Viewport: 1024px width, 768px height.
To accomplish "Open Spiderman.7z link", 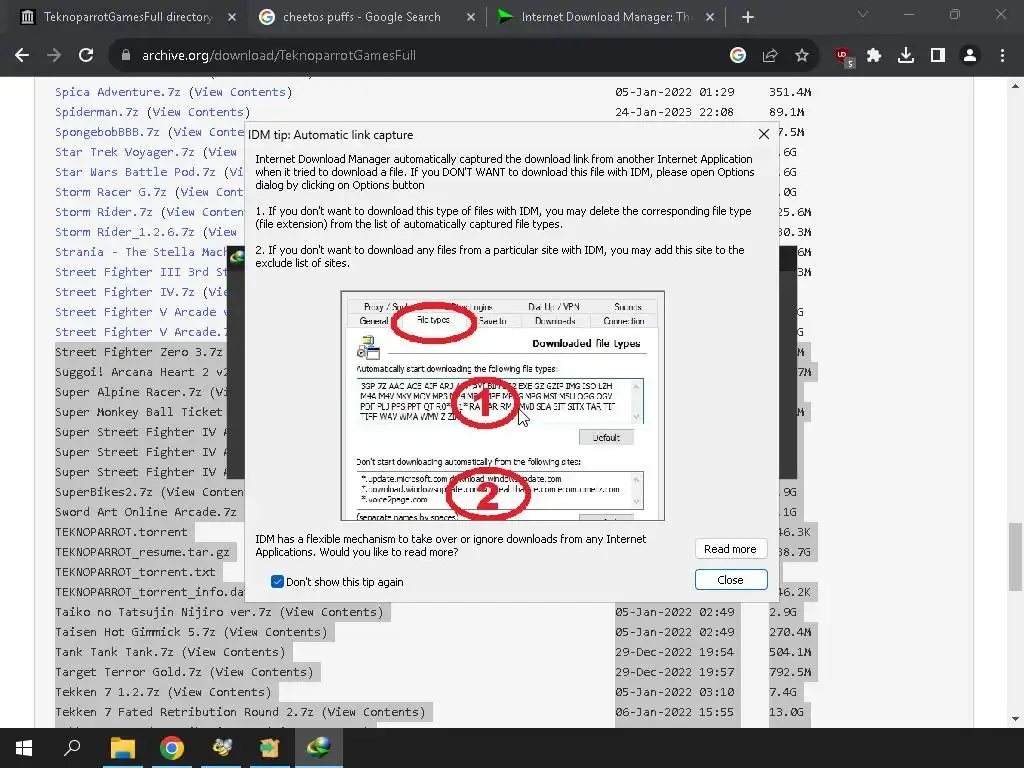I will [x=97, y=112].
